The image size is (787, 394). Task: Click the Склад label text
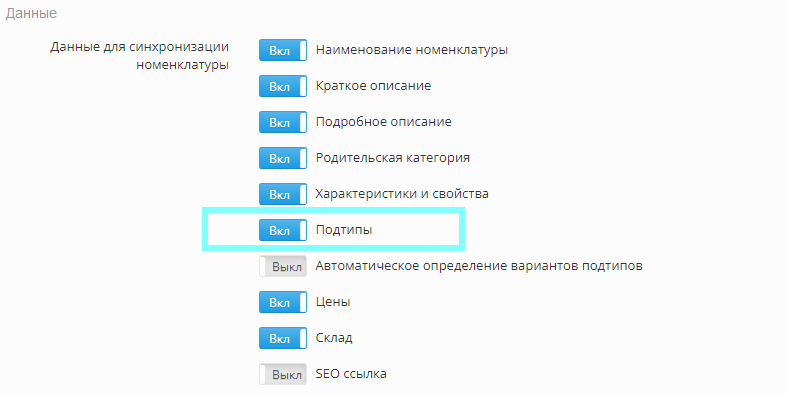(334, 338)
